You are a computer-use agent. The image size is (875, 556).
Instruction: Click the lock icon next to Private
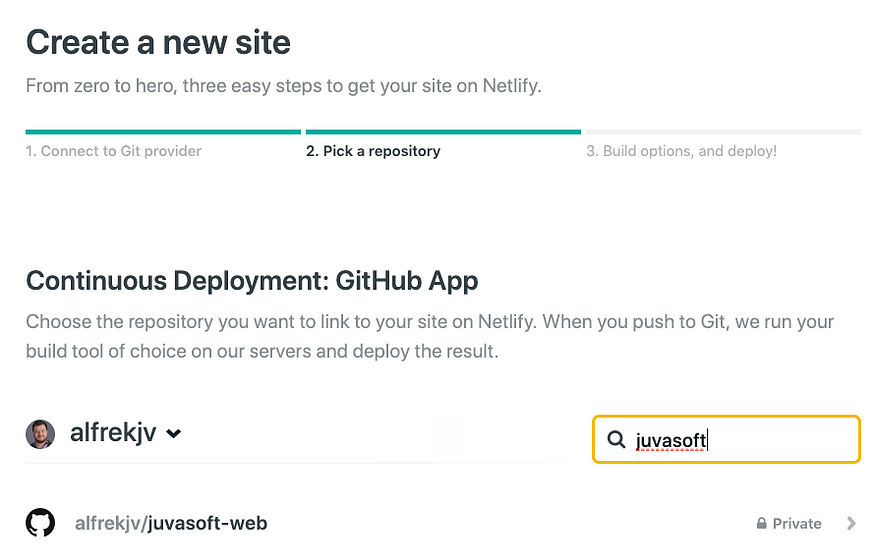click(761, 523)
